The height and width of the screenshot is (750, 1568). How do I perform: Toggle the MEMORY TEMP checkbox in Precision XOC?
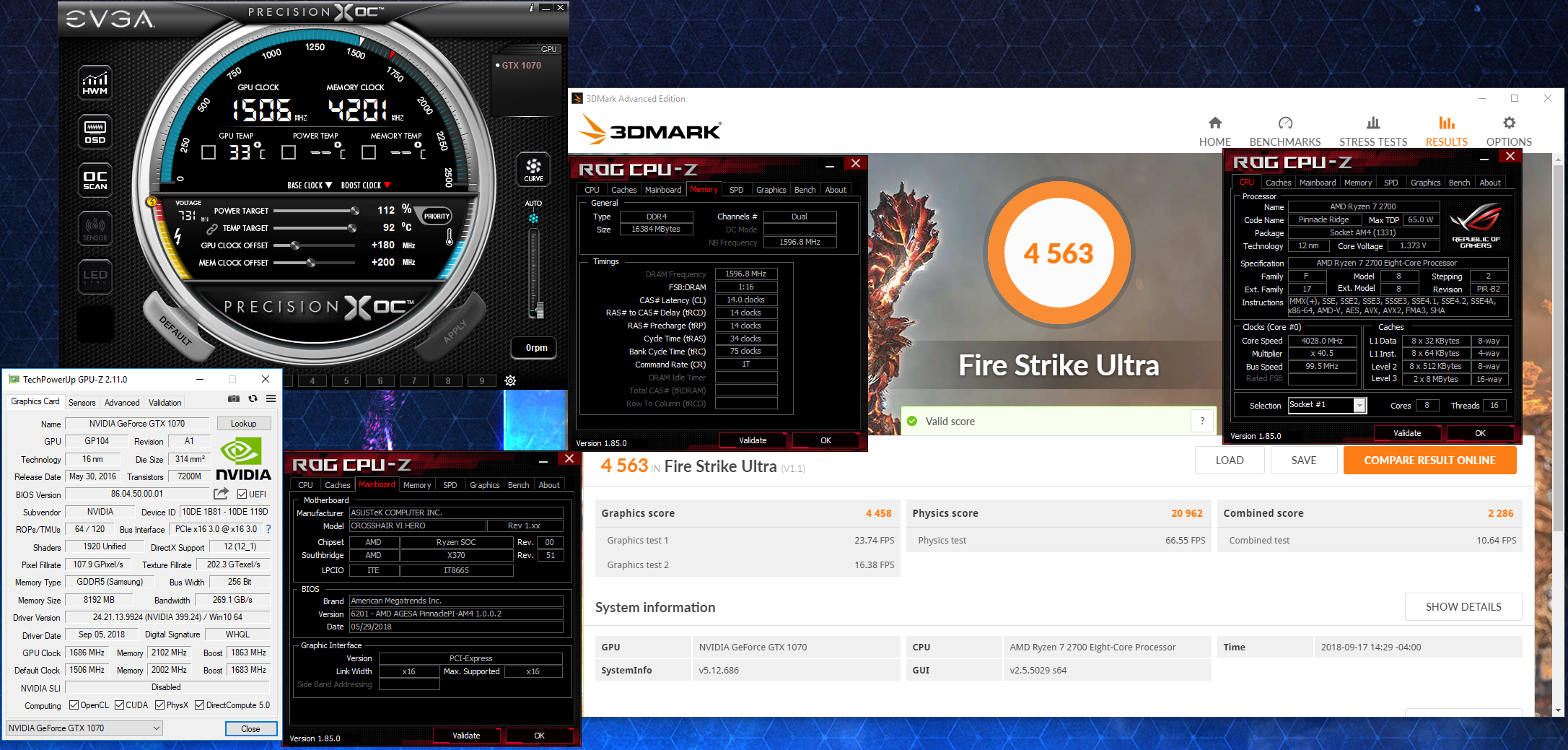[369, 152]
